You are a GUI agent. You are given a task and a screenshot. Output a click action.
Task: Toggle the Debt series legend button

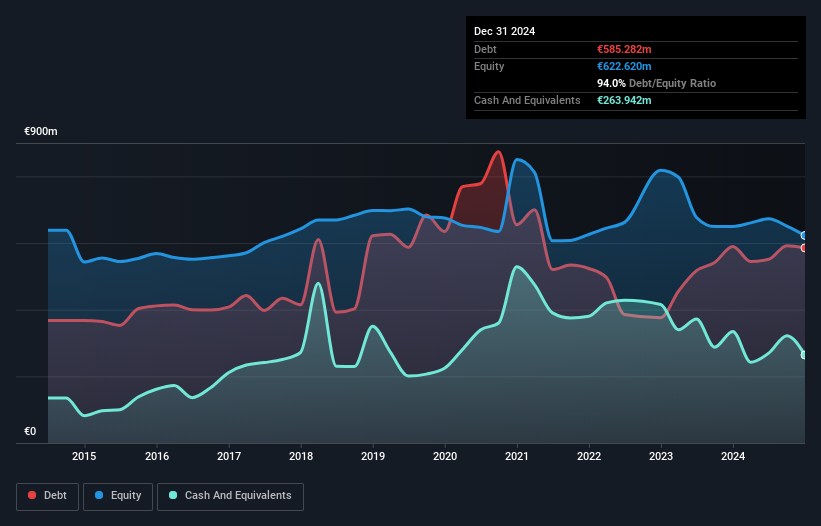click(48, 496)
